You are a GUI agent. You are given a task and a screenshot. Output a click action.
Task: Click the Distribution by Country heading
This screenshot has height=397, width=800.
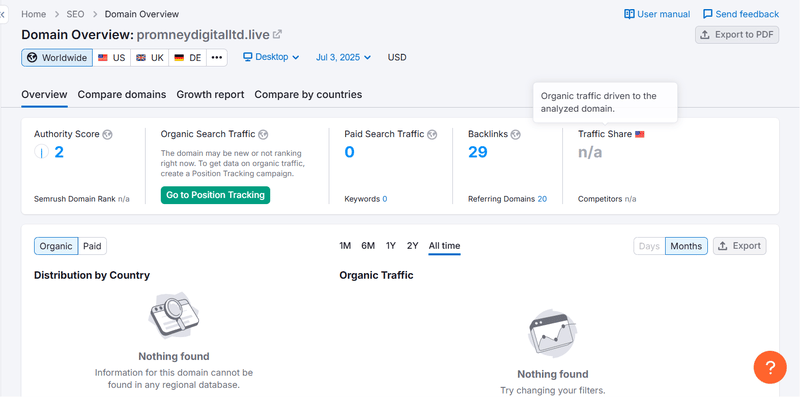[x=92, y=276]
